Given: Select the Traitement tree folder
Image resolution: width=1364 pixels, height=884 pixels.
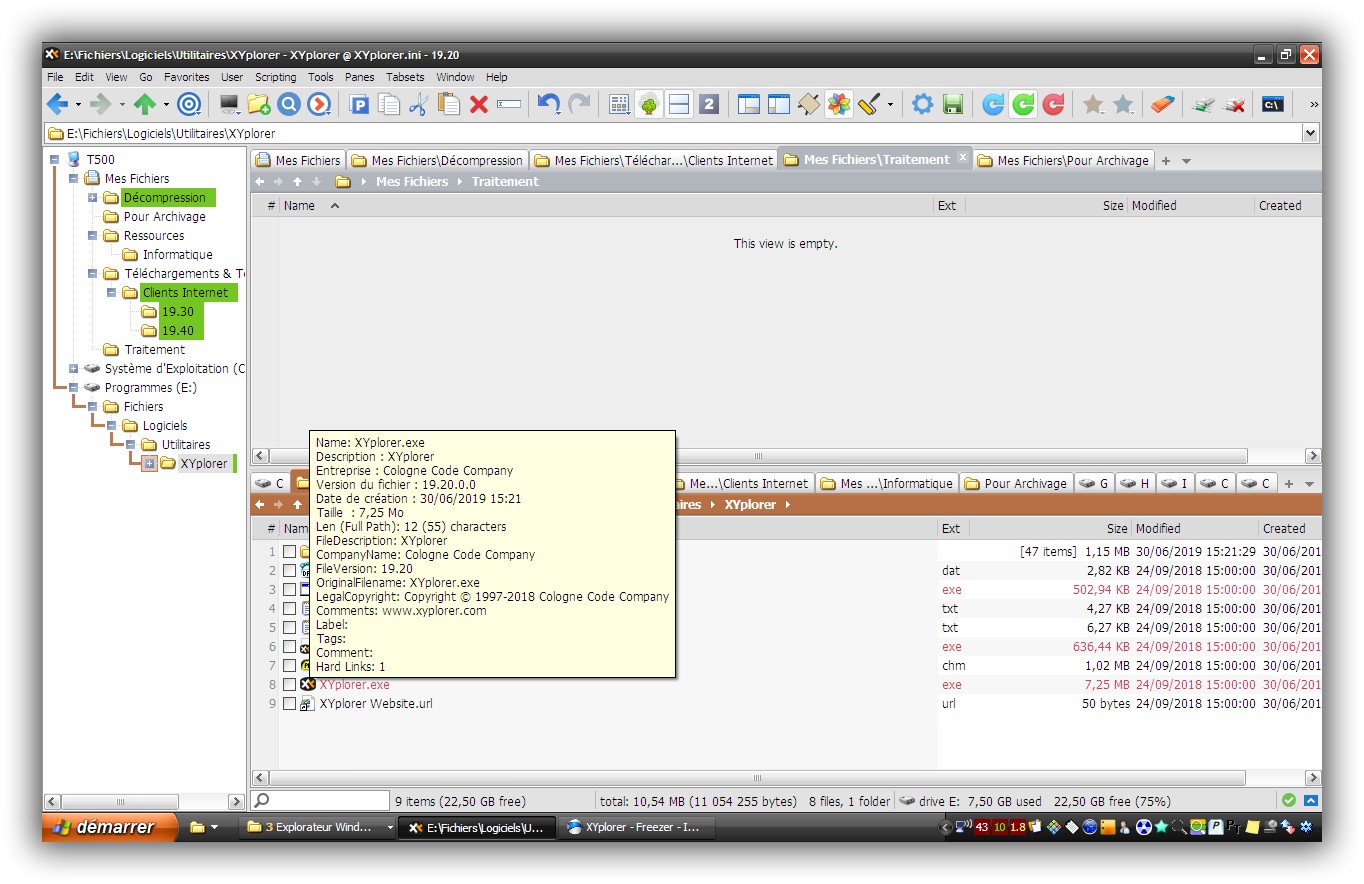Looking at the screenshot, I should (x=154, y=349).
